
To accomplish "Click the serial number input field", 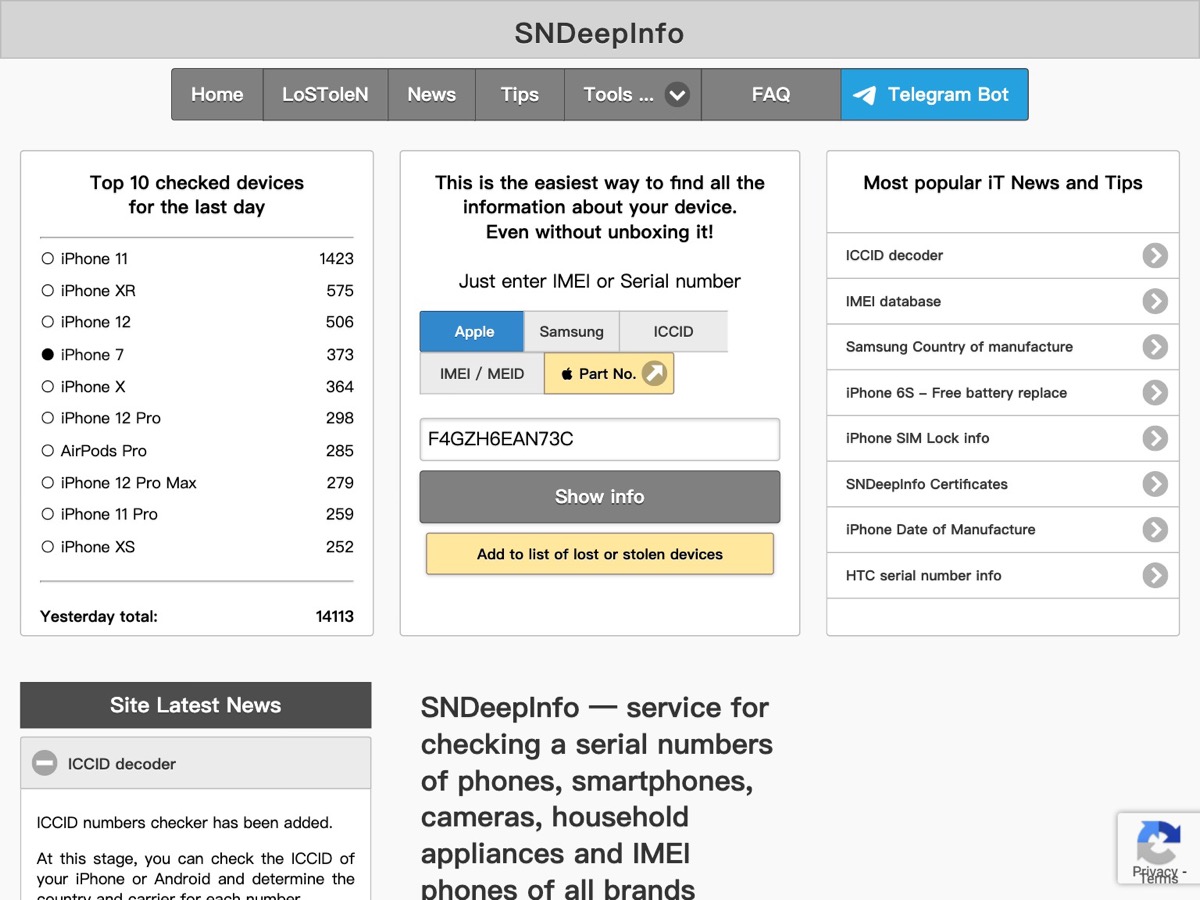I will click(600, 439).
